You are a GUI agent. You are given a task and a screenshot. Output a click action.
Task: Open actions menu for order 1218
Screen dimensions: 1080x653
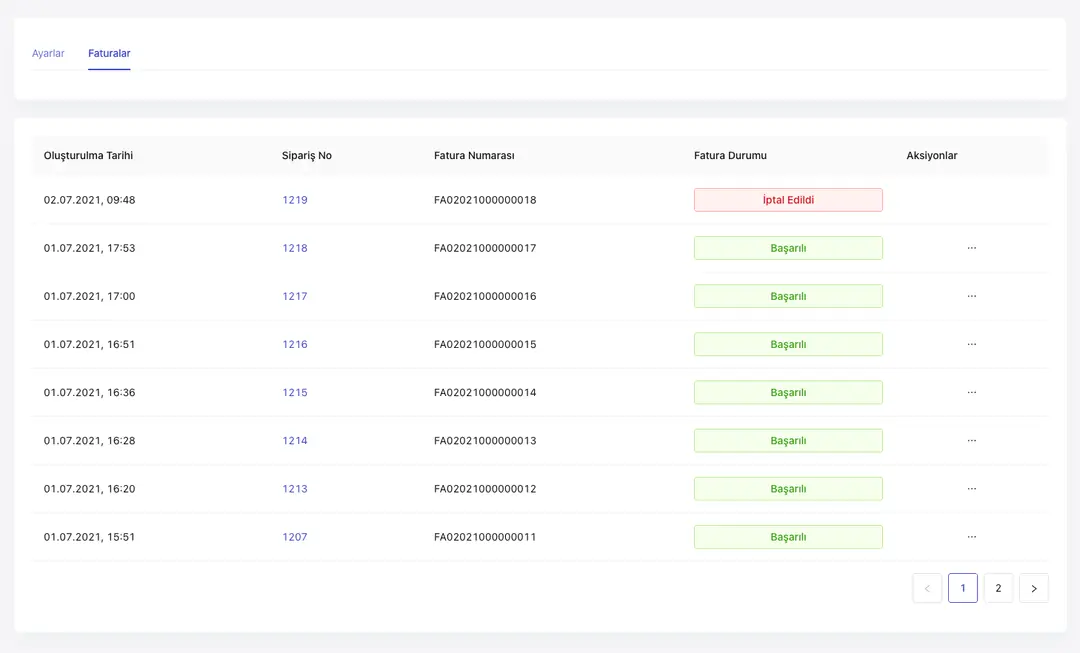coord(971,248)
